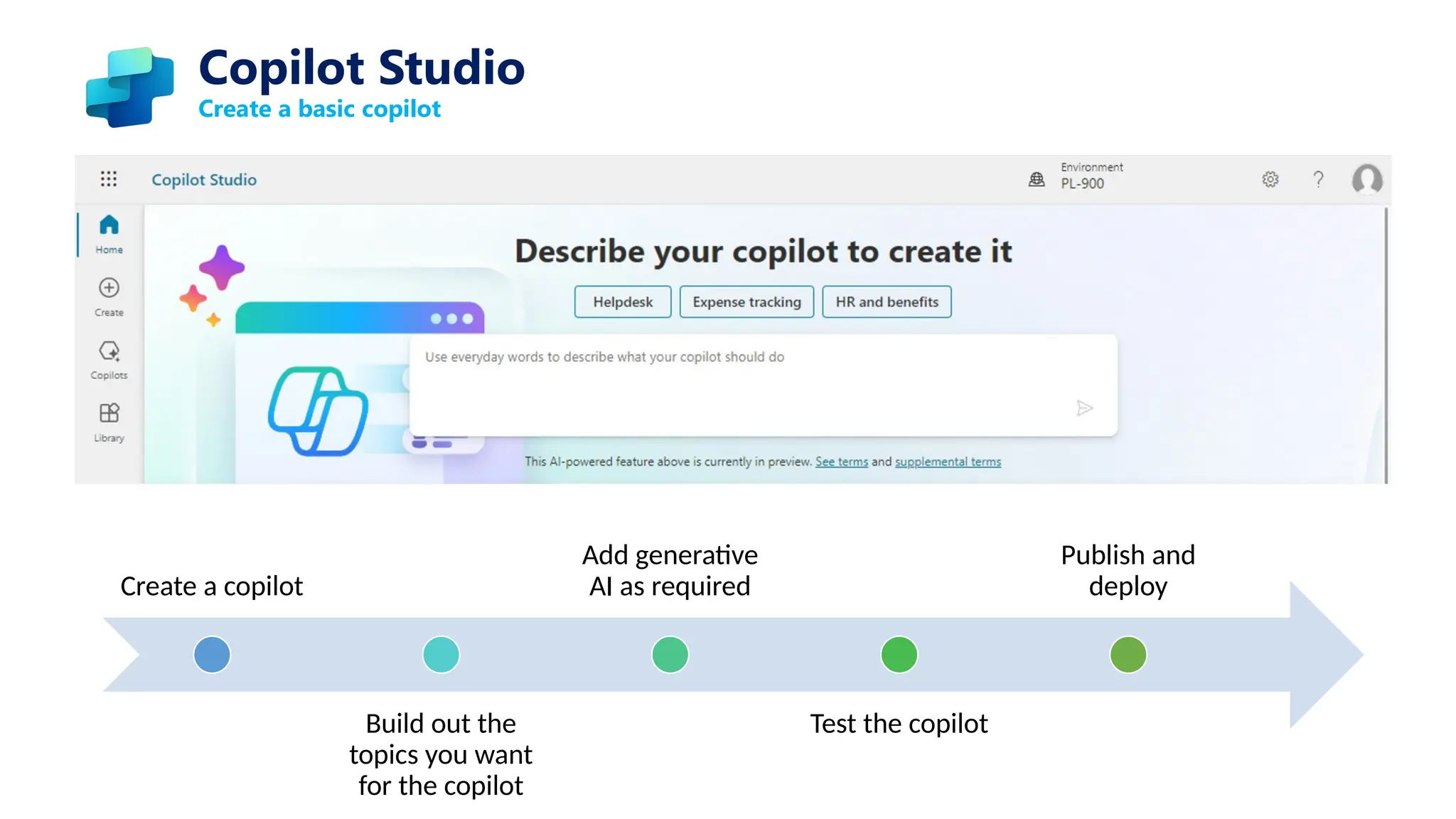Choose the Expense tracking suggestion
This screenshot has width=1456, height=819.
tap(746, 302)
